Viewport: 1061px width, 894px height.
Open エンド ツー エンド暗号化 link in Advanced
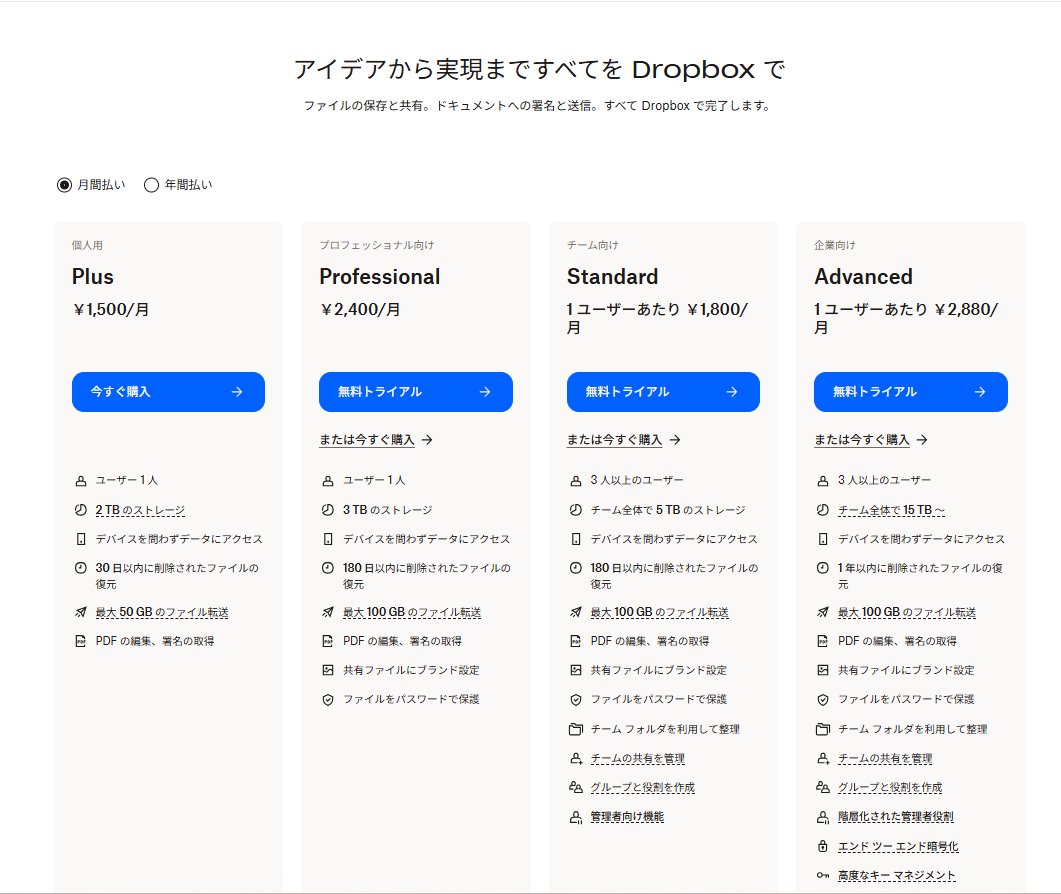coord(899,847)
